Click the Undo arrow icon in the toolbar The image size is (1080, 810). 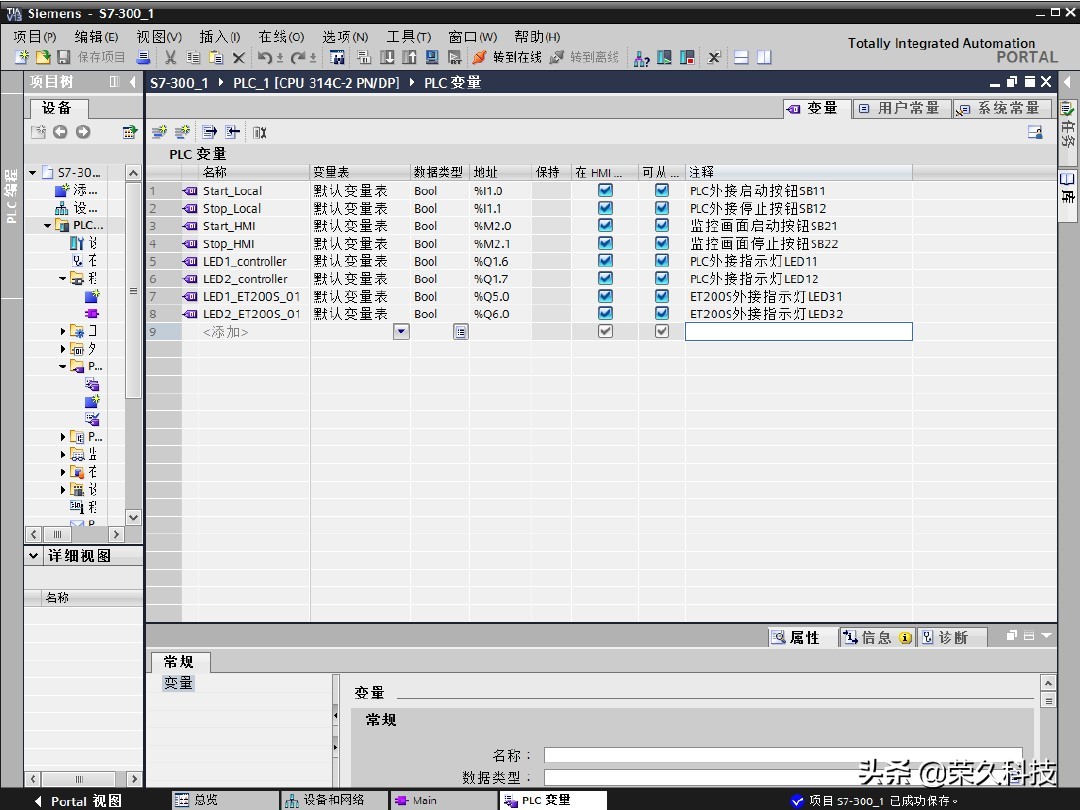[264, 57]
